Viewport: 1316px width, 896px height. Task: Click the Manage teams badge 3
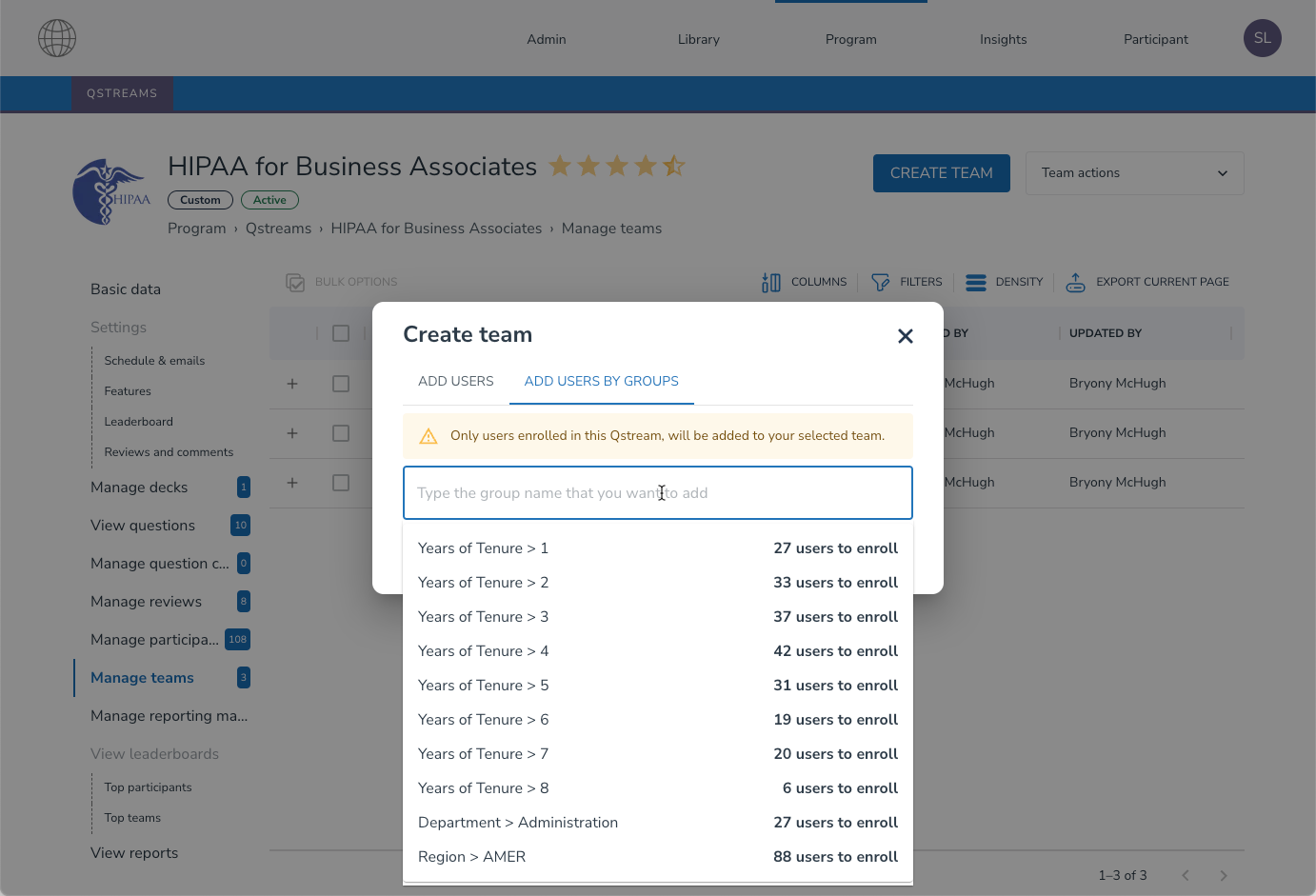244,678
